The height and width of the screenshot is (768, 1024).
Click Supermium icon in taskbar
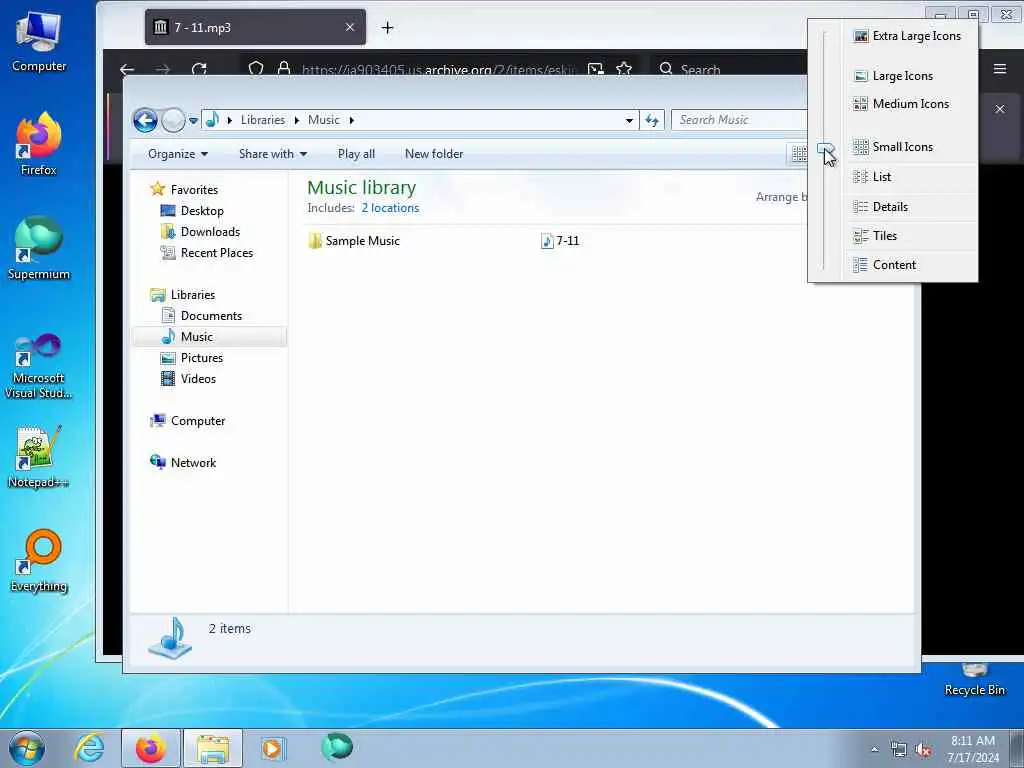pos(337,747)
